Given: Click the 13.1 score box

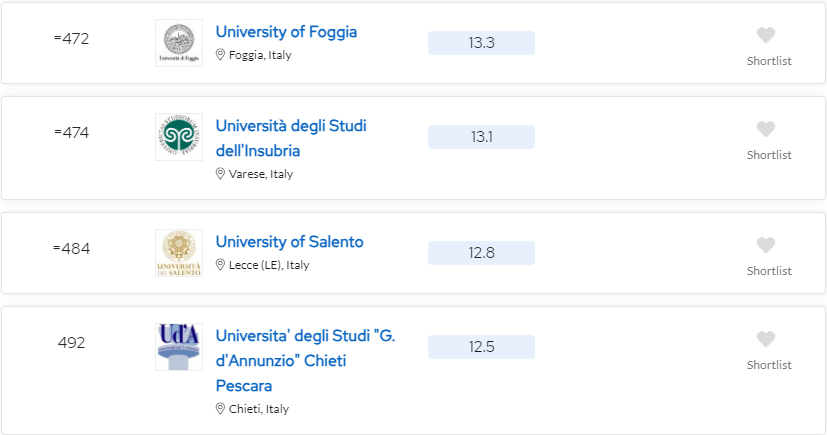Looking at the screenshot, I should click(481, 137).
